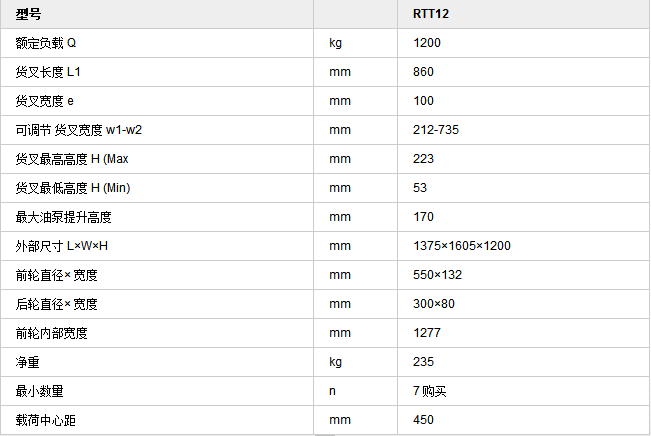Select the 212-735 adjustable width value
651x436 pixels.
pyautogui.click(x=436, y=130)
